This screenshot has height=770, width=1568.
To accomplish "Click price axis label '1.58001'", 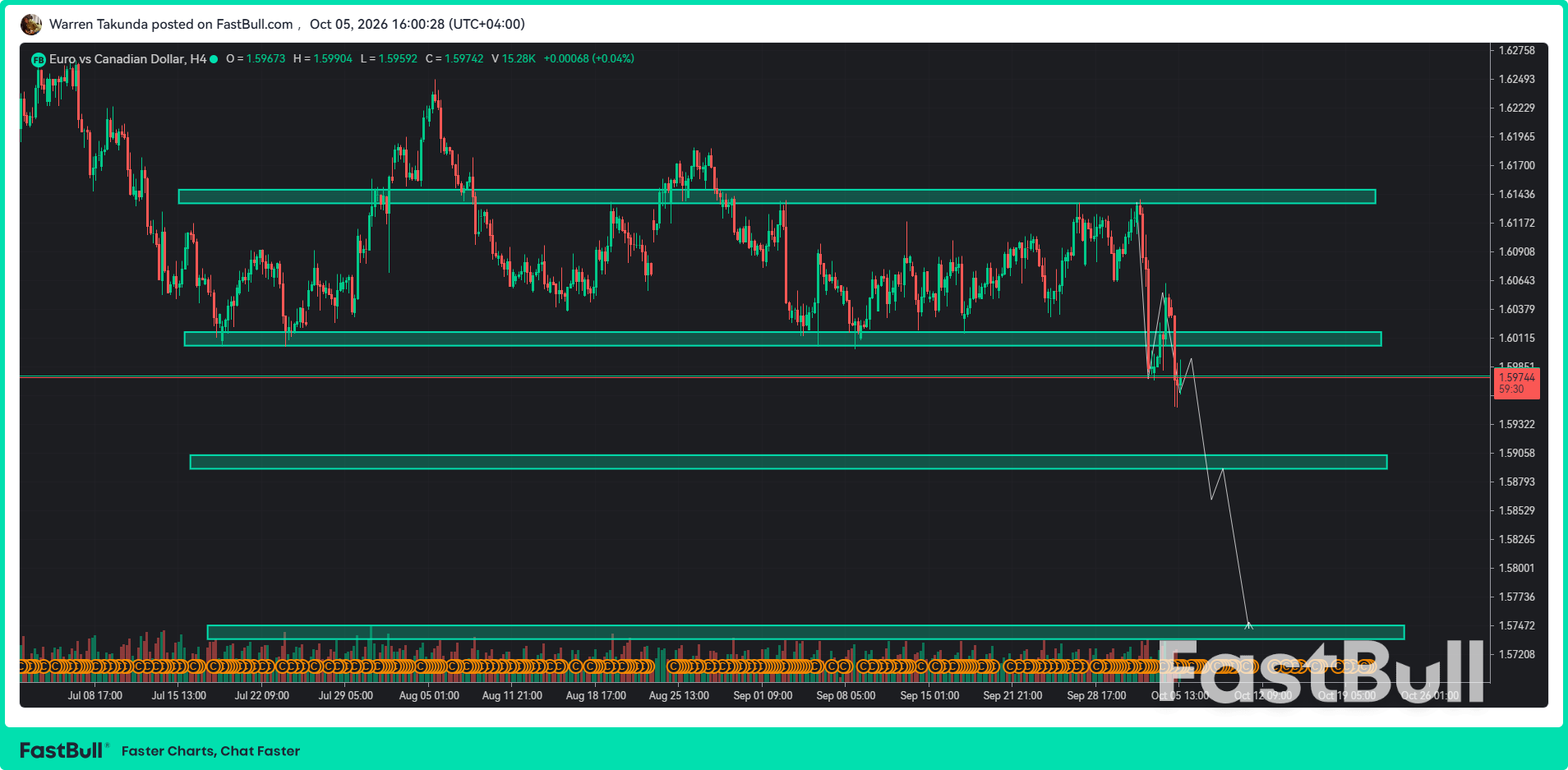I will (1517, 569).
